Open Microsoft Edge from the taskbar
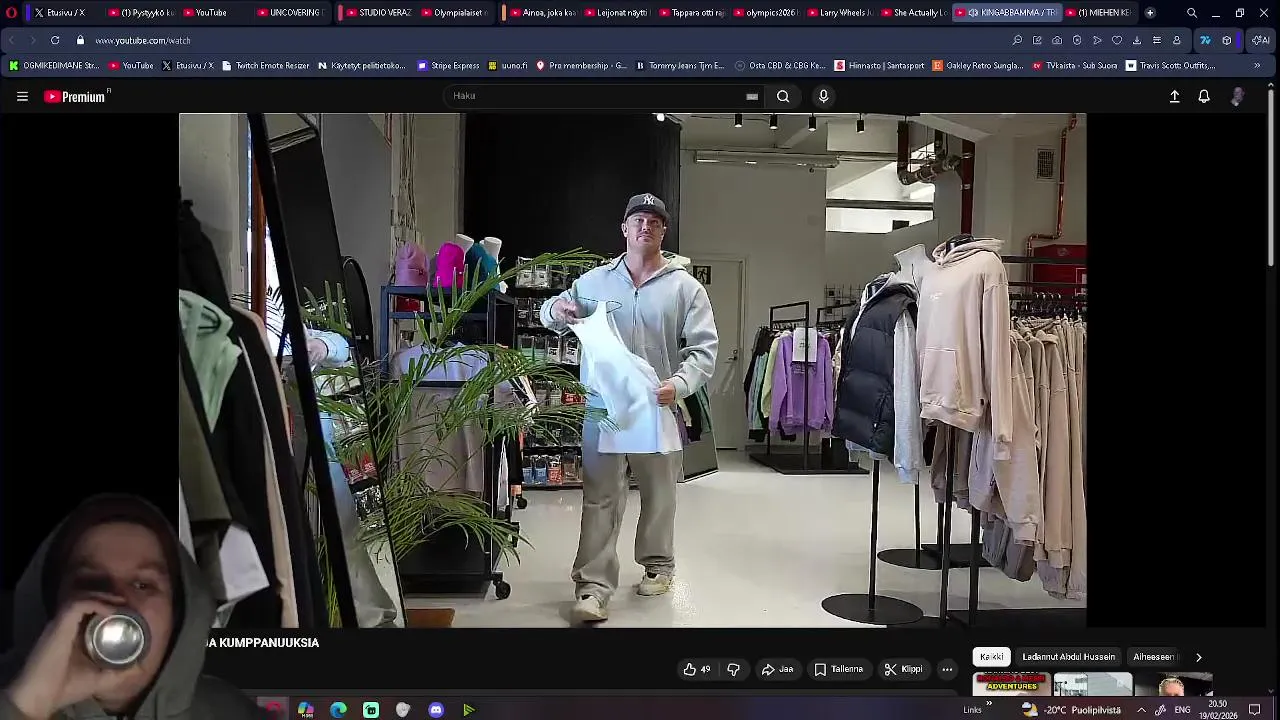 click(338, 710)
